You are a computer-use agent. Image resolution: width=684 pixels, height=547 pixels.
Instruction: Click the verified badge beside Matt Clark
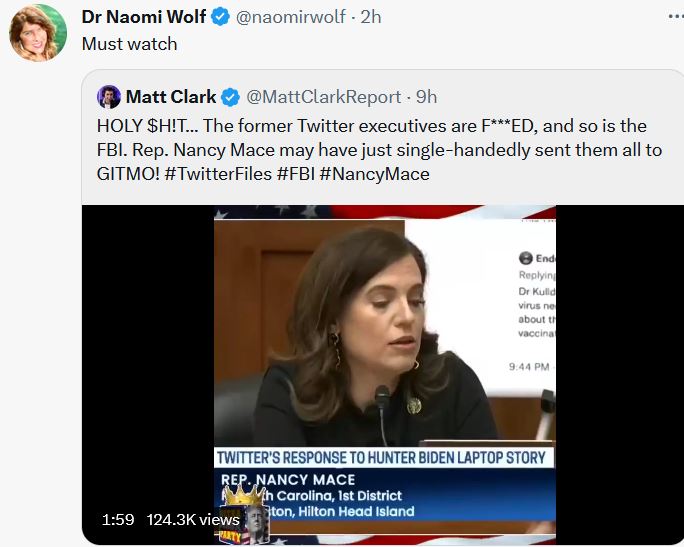[230, 97]
